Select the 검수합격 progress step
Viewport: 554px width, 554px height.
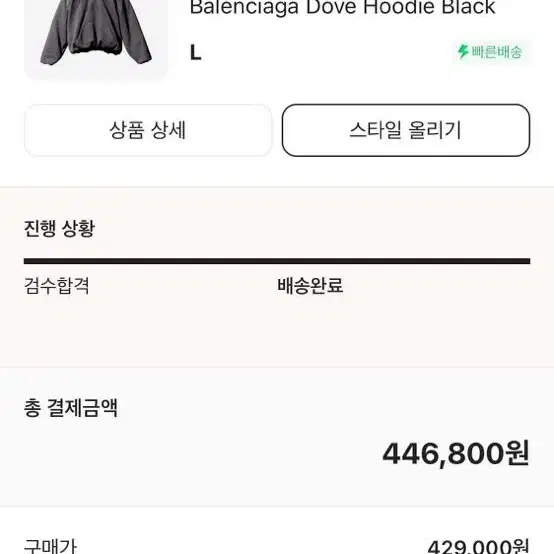57,285
